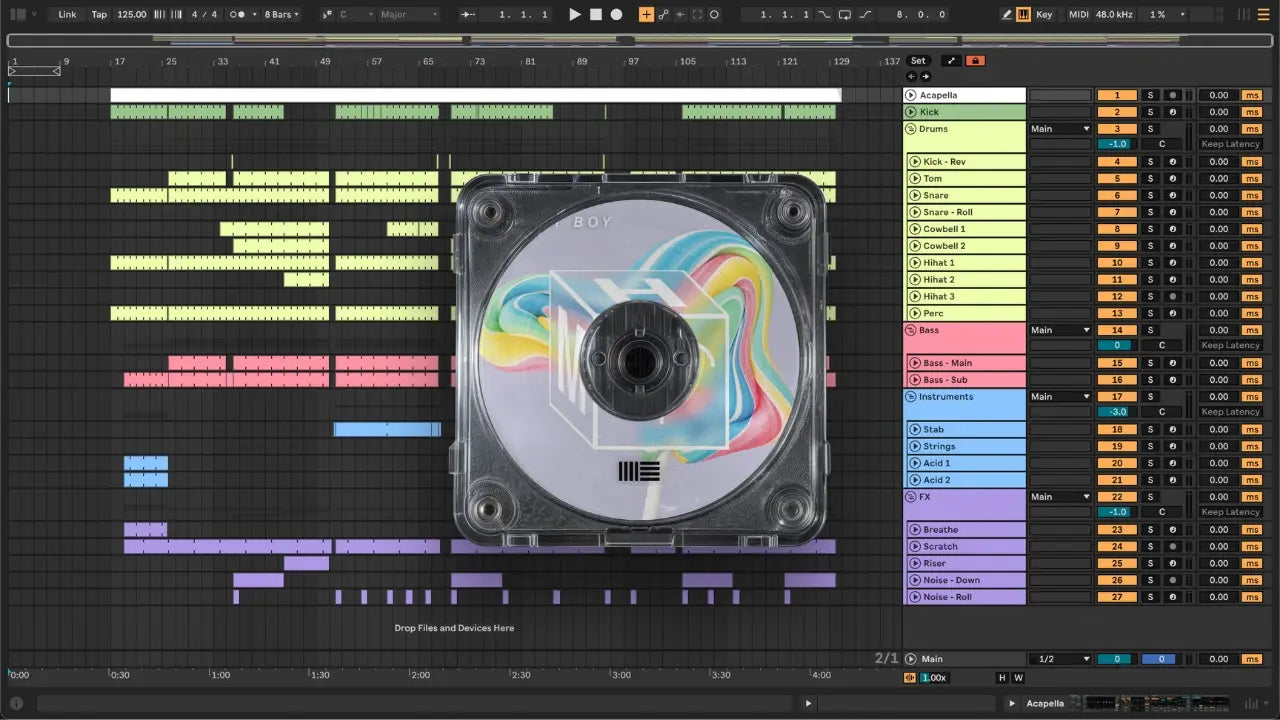The height and width of the screenshot is (720, 1280).
Task: Toggle the arrangement Loop switch
Action: [x=845, y=15]
